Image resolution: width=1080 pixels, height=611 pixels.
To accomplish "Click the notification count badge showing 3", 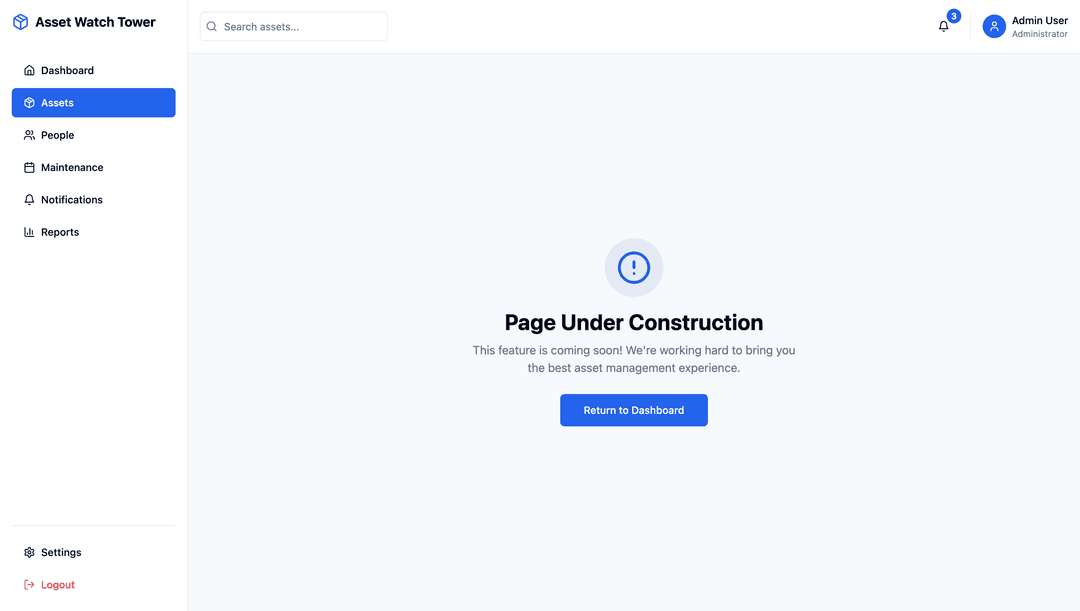I will tap(954, 16).
